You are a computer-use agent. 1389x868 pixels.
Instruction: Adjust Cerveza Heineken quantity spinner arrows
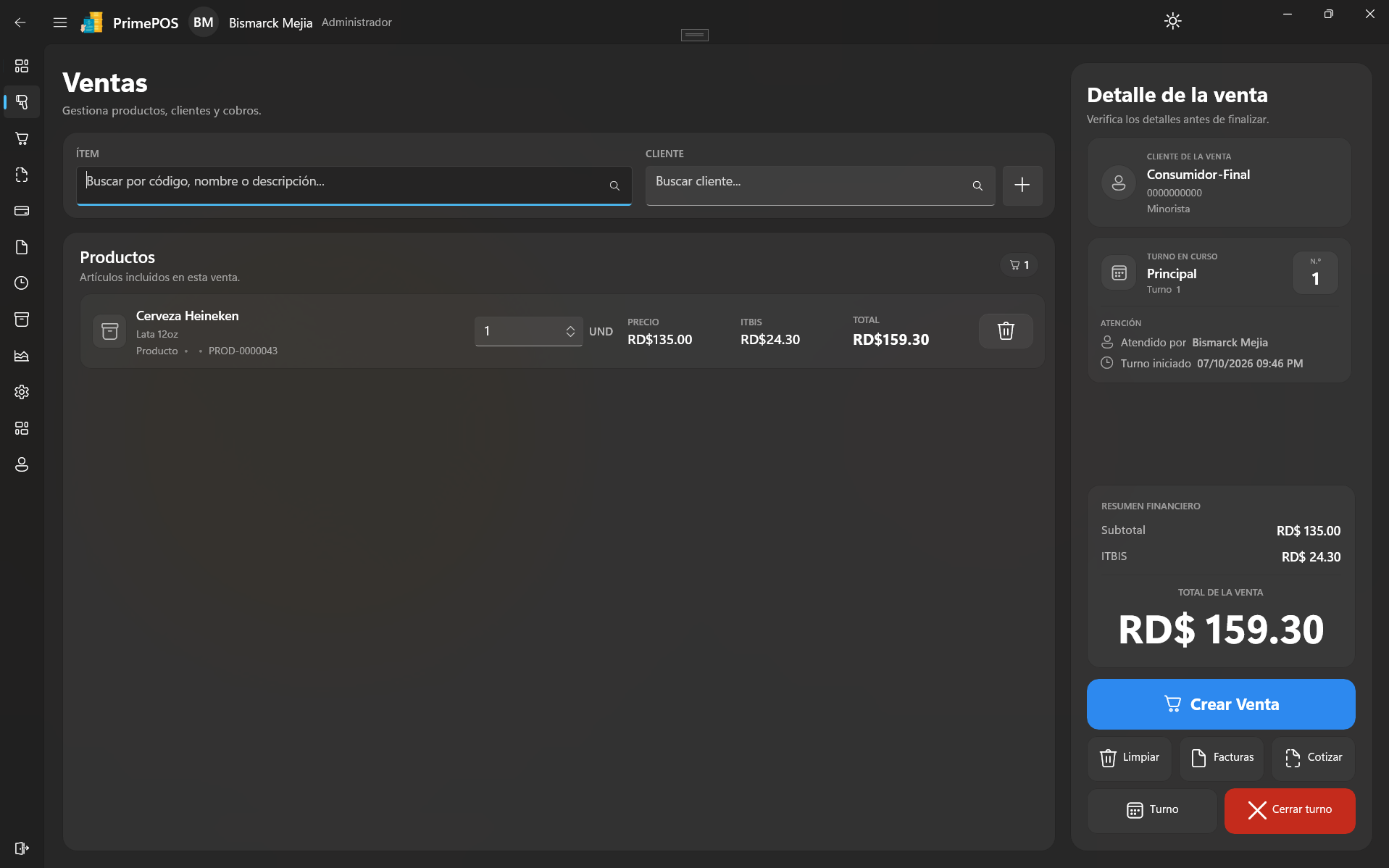(571, 331)
